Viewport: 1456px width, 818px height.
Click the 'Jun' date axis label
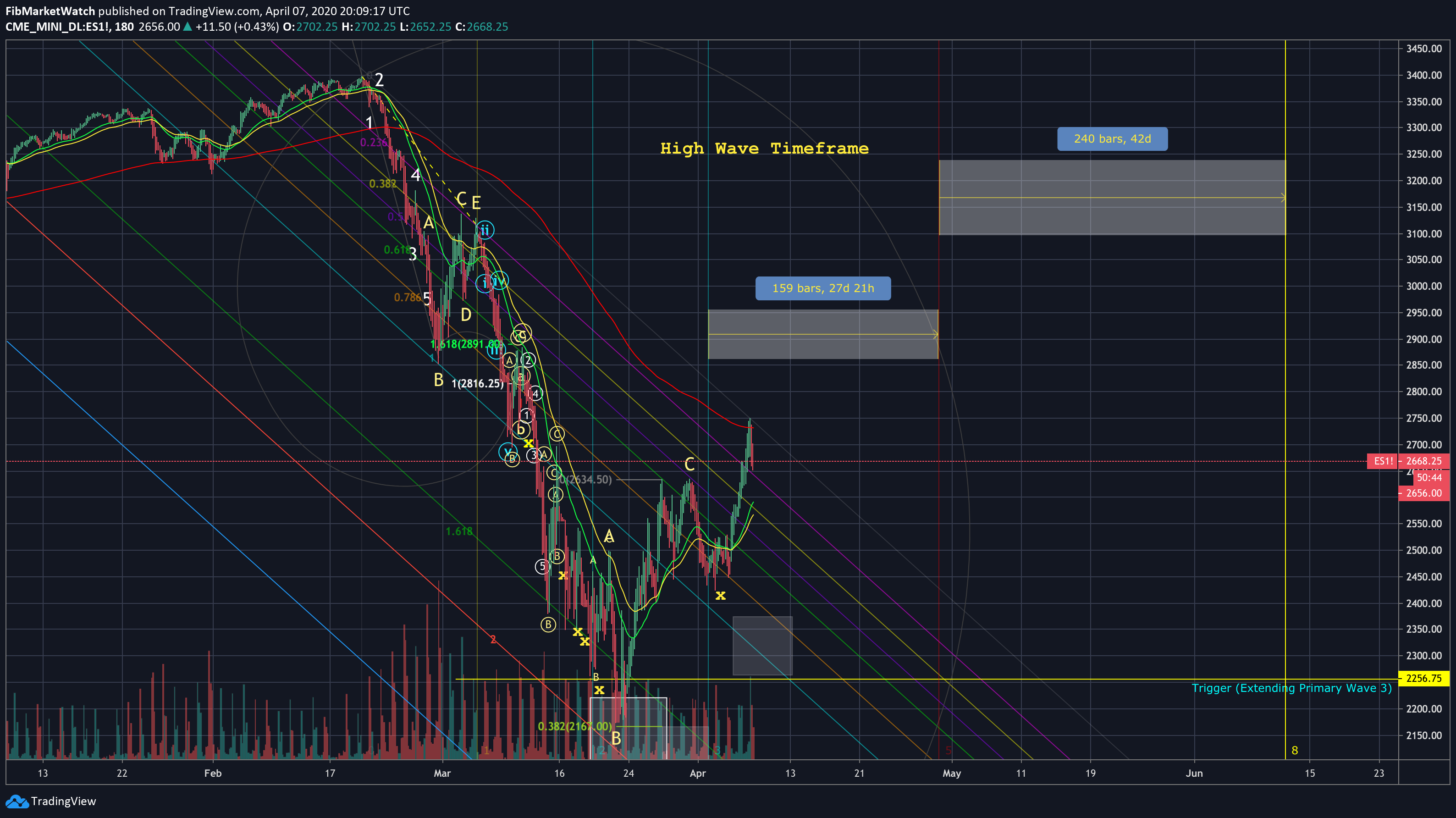(x=1194, y=774)
